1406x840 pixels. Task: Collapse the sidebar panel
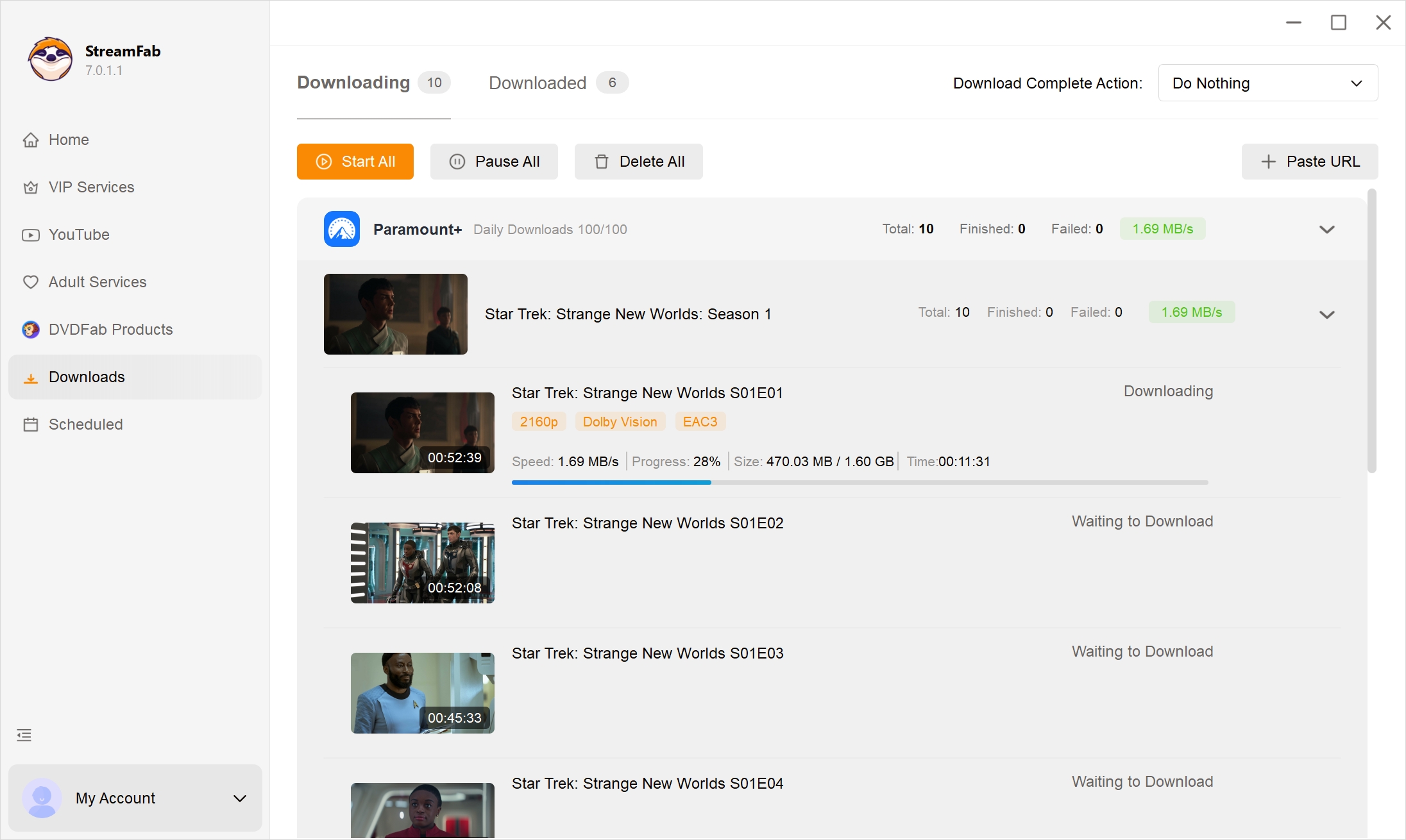pos(24,735)
